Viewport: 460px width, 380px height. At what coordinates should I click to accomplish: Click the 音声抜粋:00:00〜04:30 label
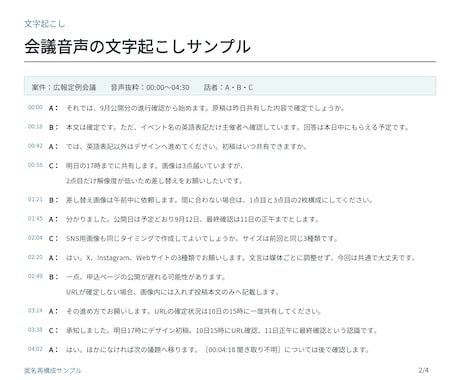click(x=150, y=87)
